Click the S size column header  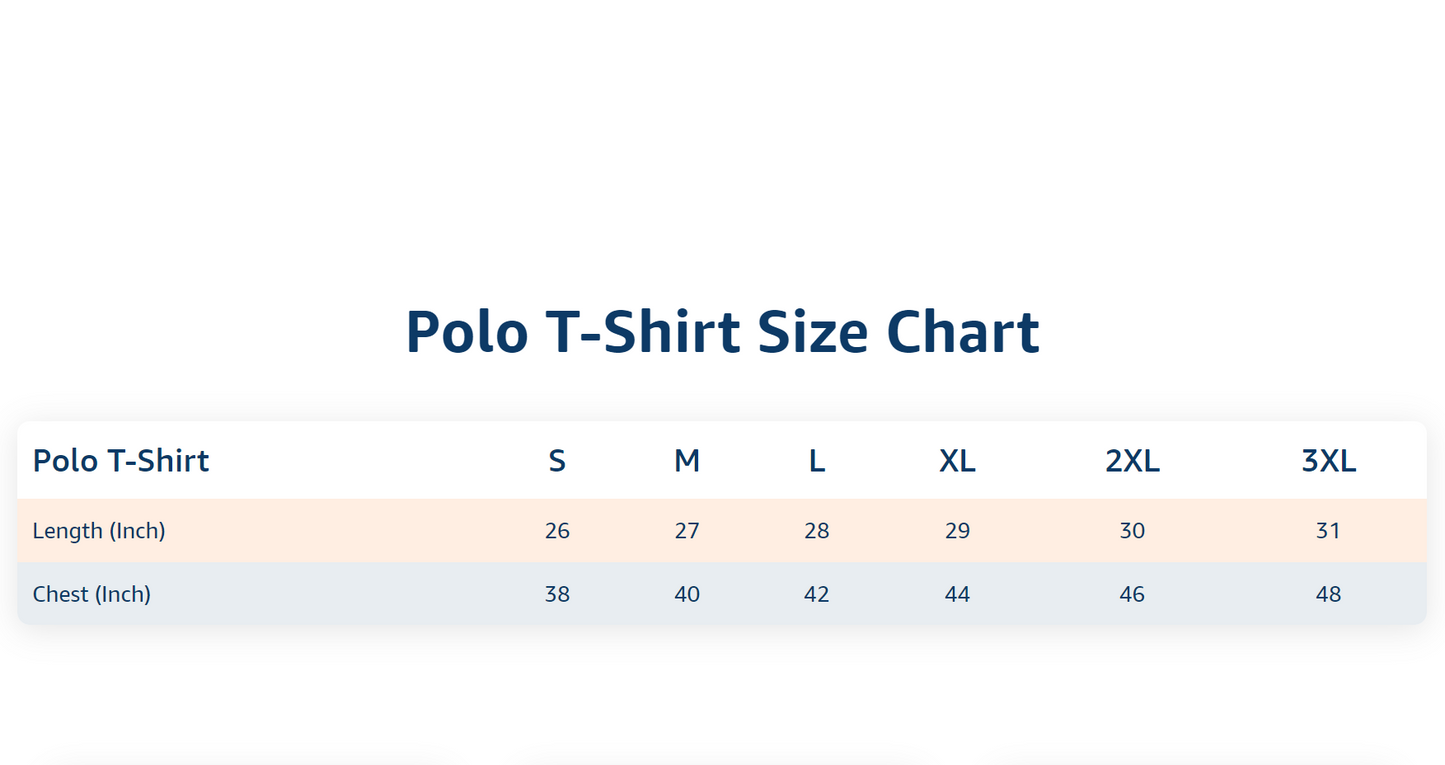tap(557, 461)
